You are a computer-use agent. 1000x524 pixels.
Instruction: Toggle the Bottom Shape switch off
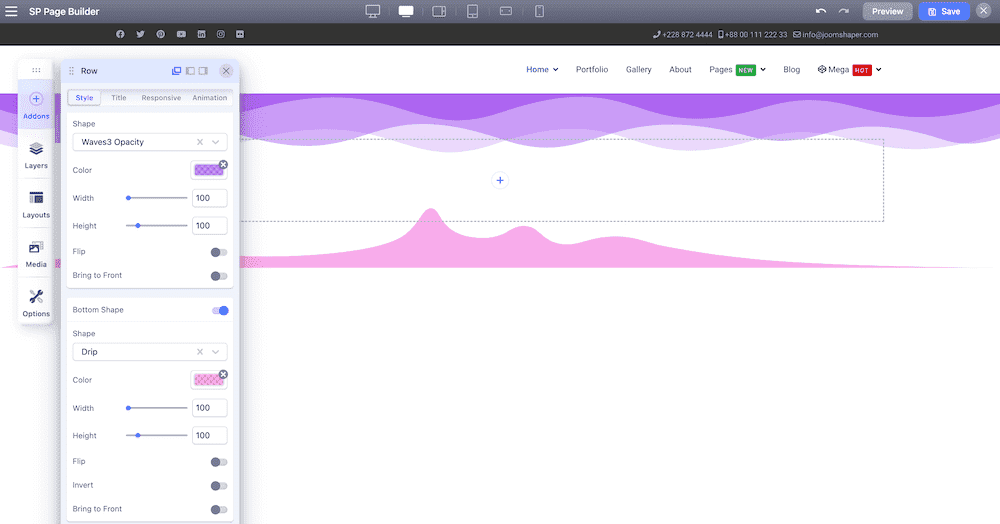click(x=220, y=310)
